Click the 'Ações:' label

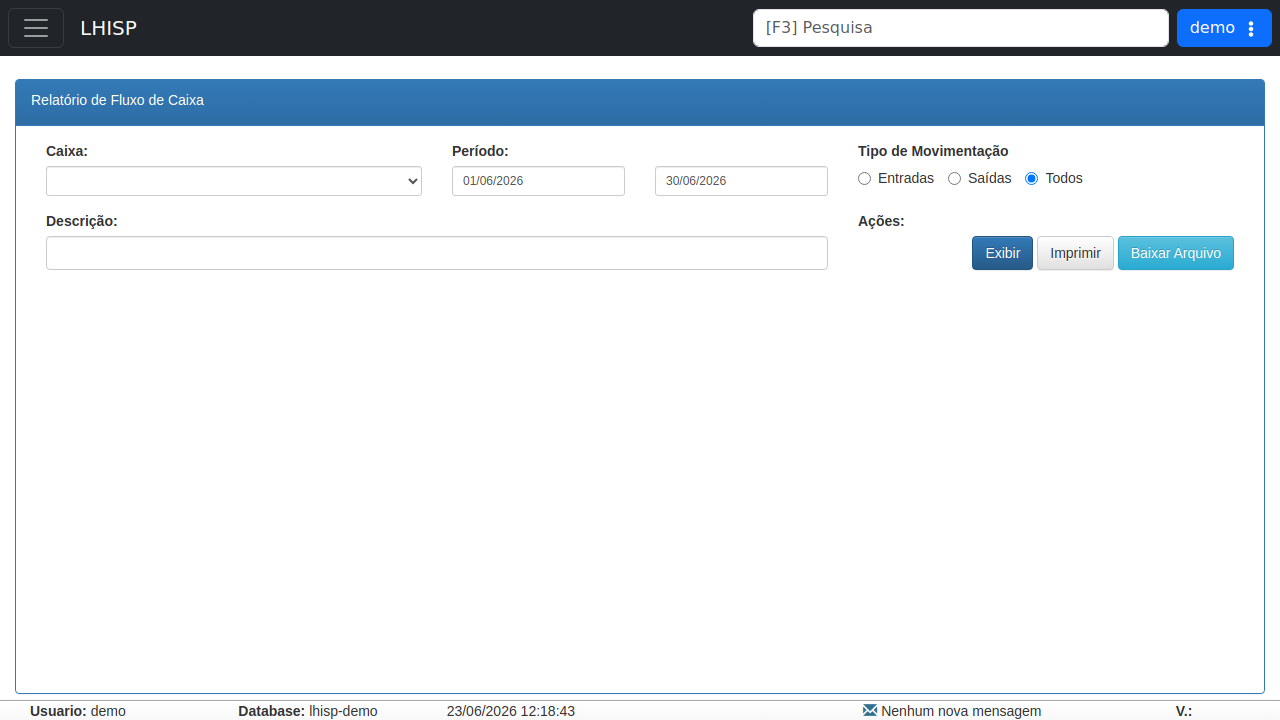coord(881,221)
